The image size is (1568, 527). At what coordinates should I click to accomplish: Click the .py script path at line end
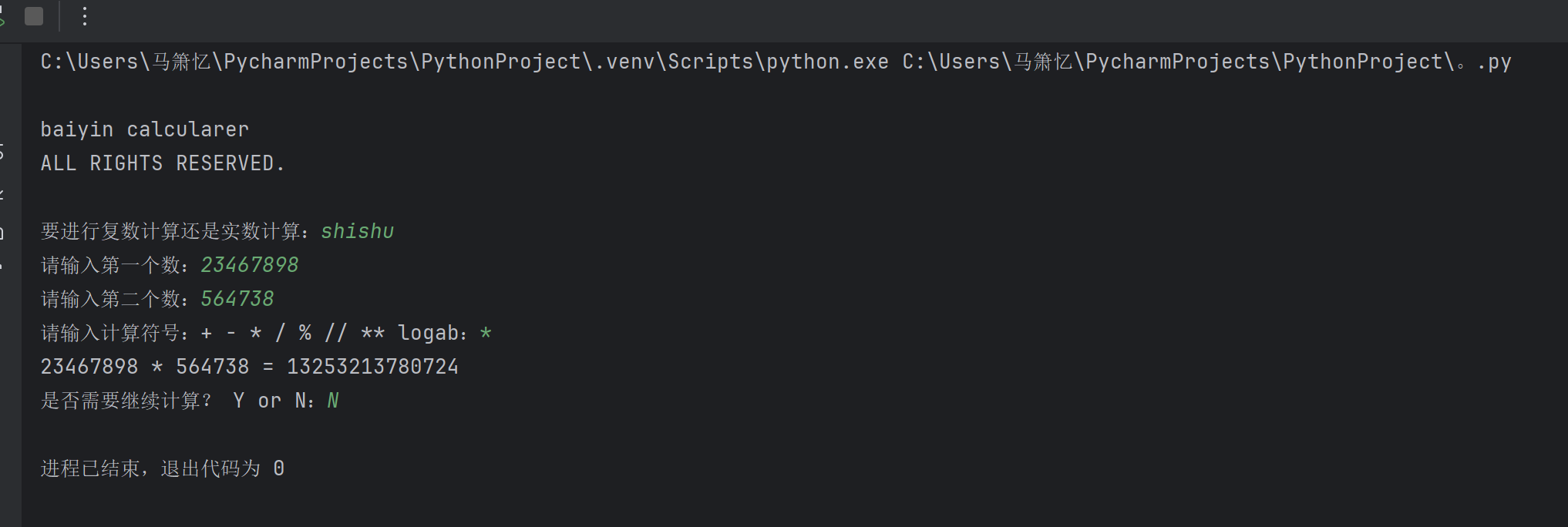pyautogui.click(x=1206, y=62)
